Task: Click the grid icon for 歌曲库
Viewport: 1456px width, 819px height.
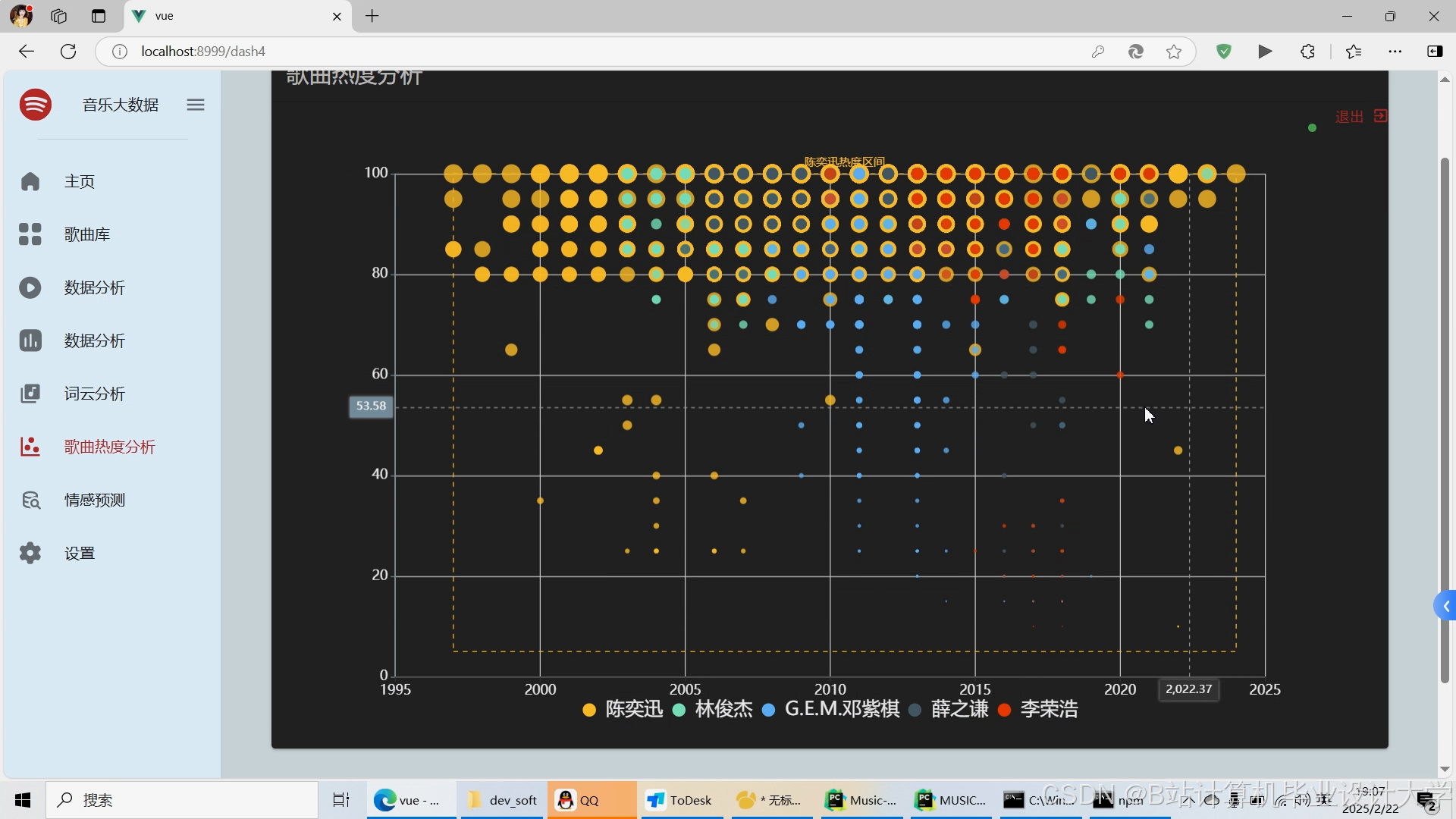Action: [30, 234]
